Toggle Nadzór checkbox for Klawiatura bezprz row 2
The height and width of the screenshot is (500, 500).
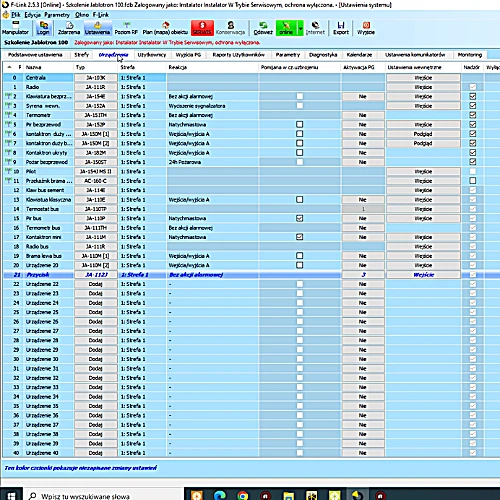click(x=473, y=96)
